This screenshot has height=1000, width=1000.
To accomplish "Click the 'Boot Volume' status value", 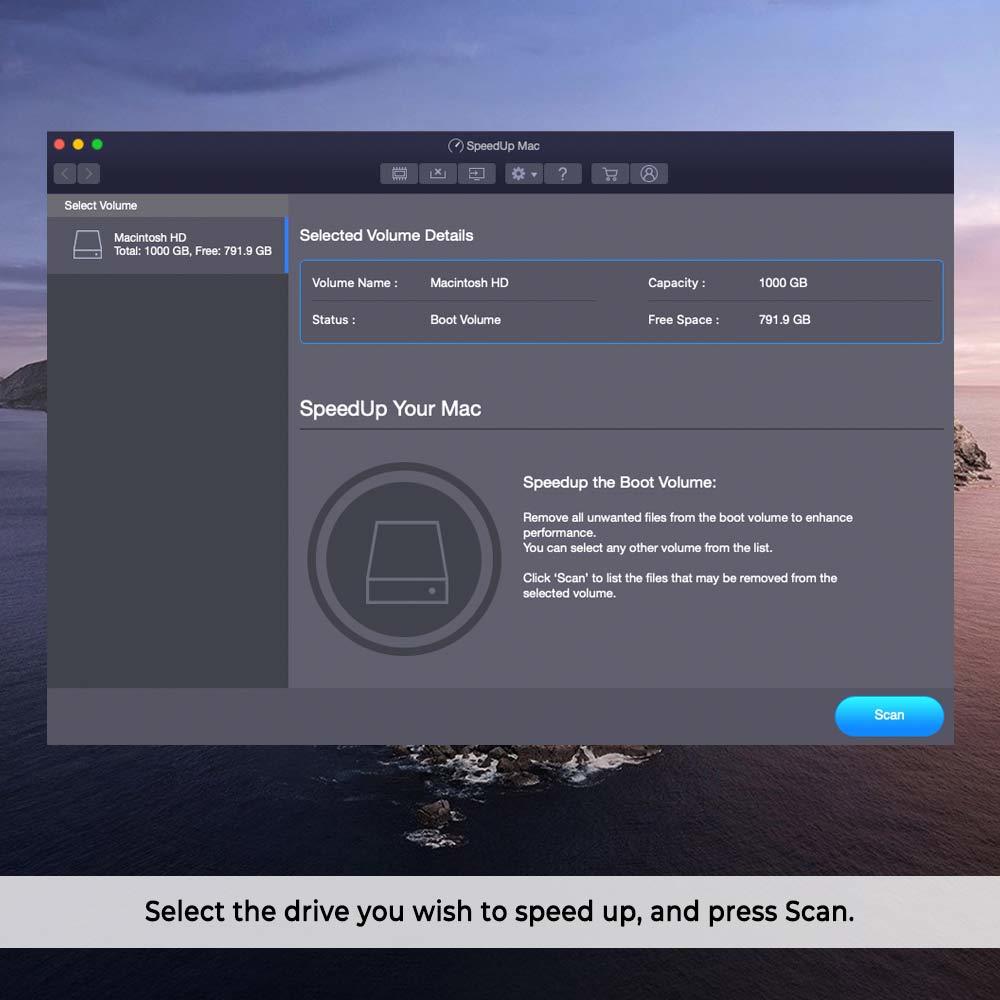I will [466, 320].
